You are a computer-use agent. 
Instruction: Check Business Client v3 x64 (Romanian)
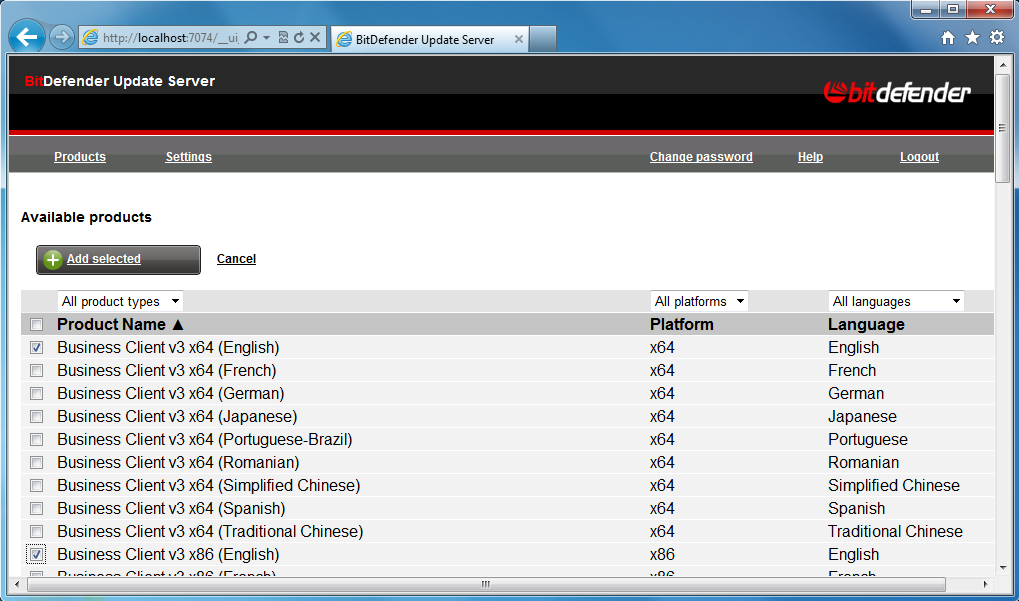click(x=36, y=463)
